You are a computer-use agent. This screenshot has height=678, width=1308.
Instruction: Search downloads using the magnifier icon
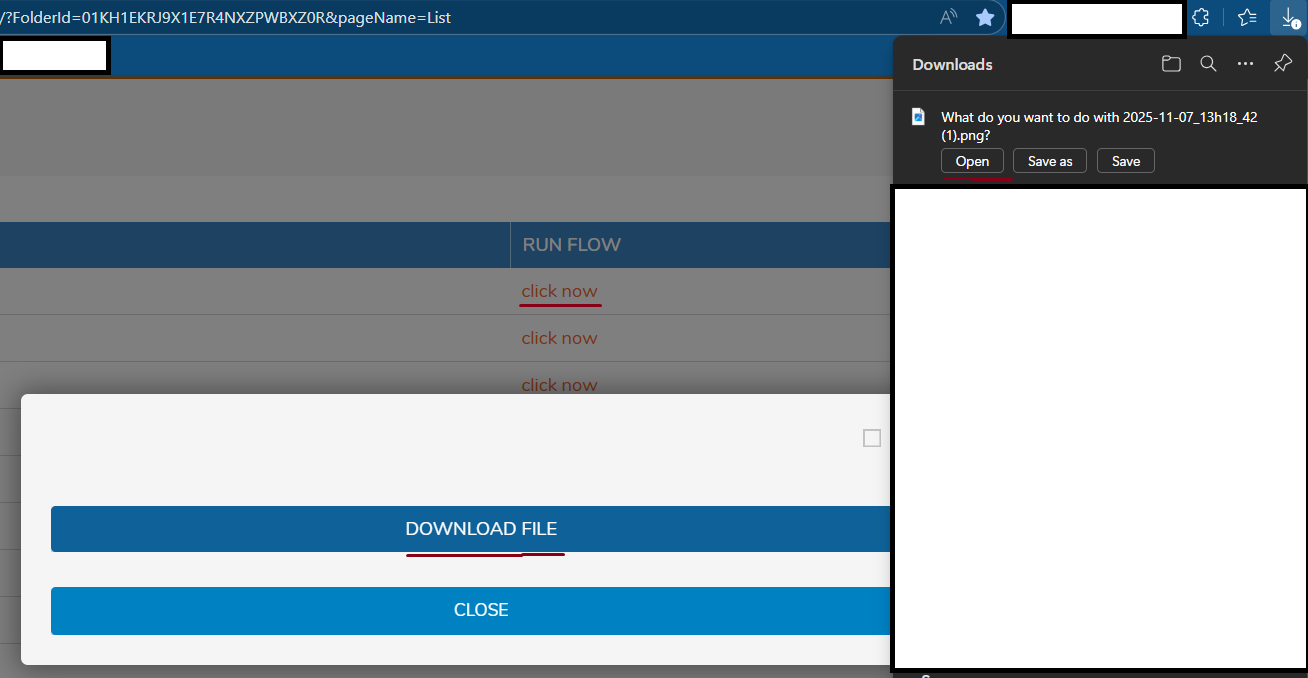1208,64
